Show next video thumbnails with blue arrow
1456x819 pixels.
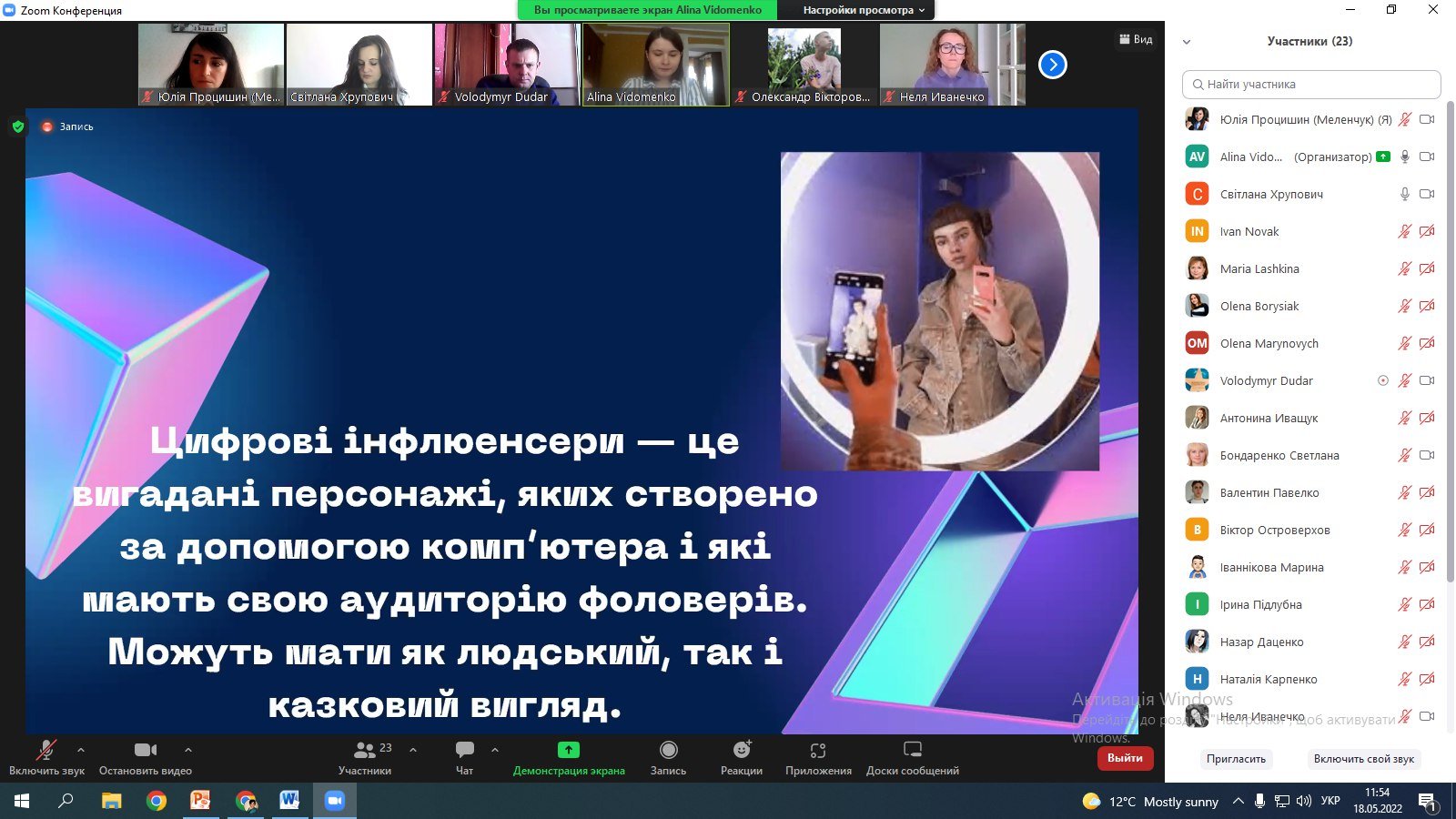pos(1053,65)
